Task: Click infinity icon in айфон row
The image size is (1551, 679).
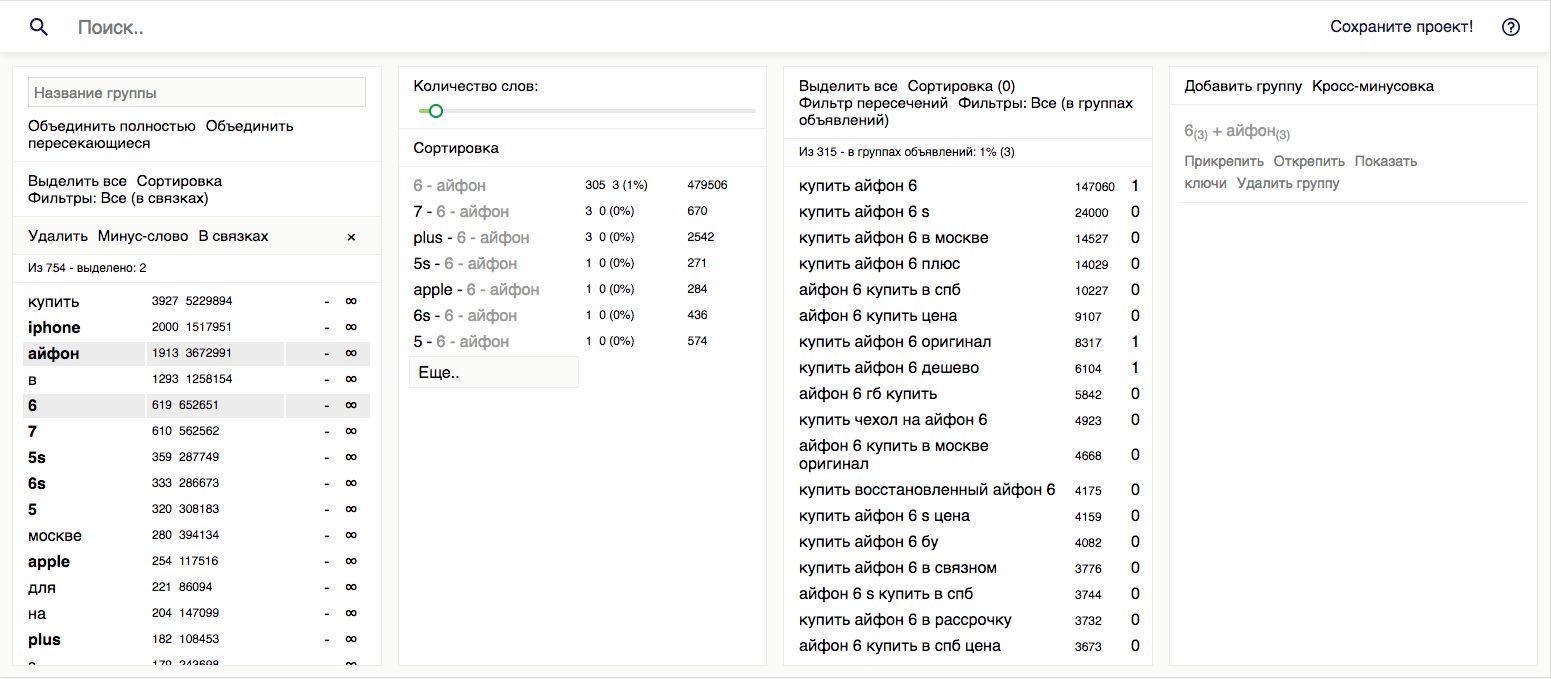Action: coord(351,353)
